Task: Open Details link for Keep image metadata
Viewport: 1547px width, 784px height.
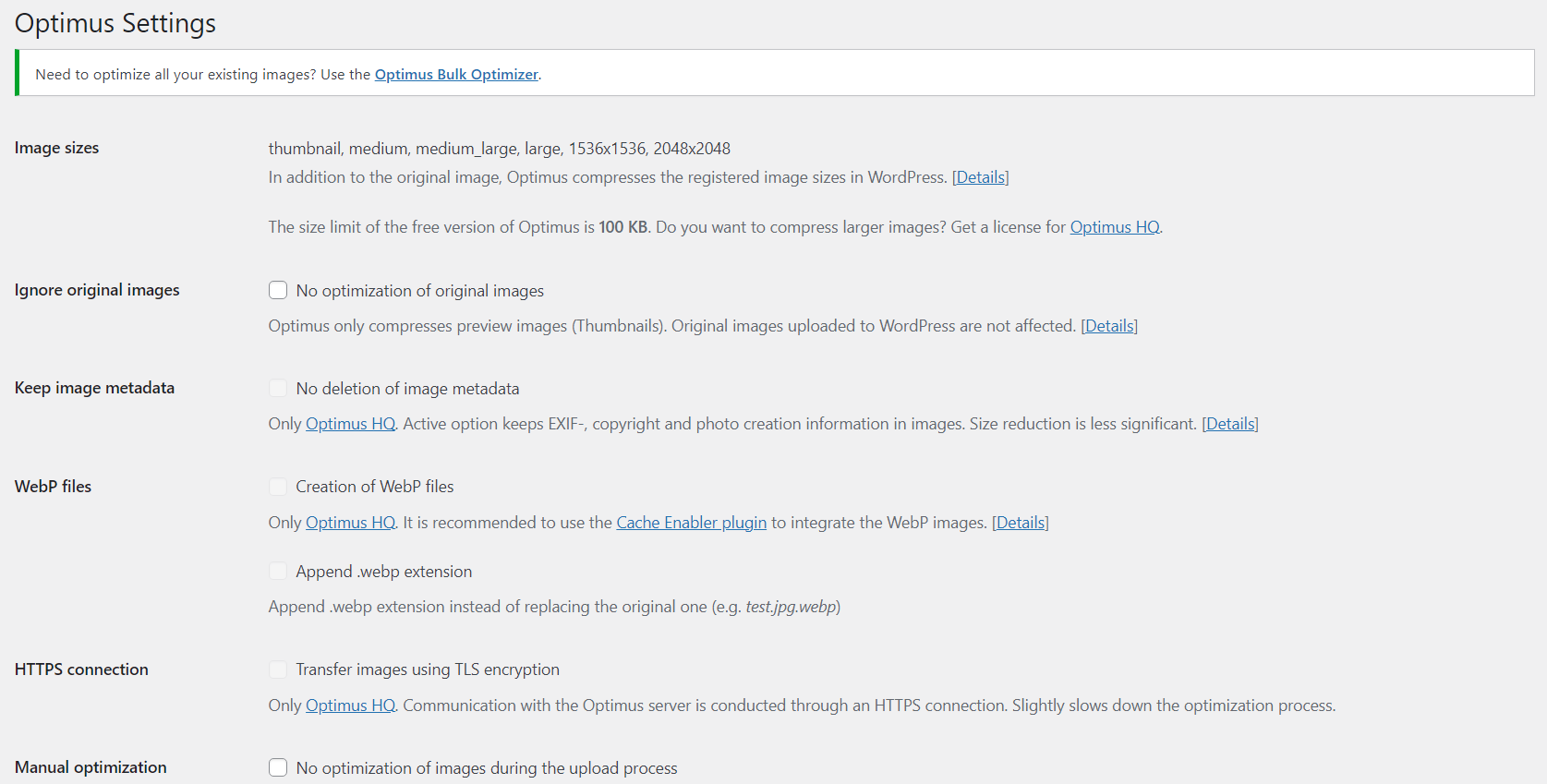Action: click(x=1229, y=423)
